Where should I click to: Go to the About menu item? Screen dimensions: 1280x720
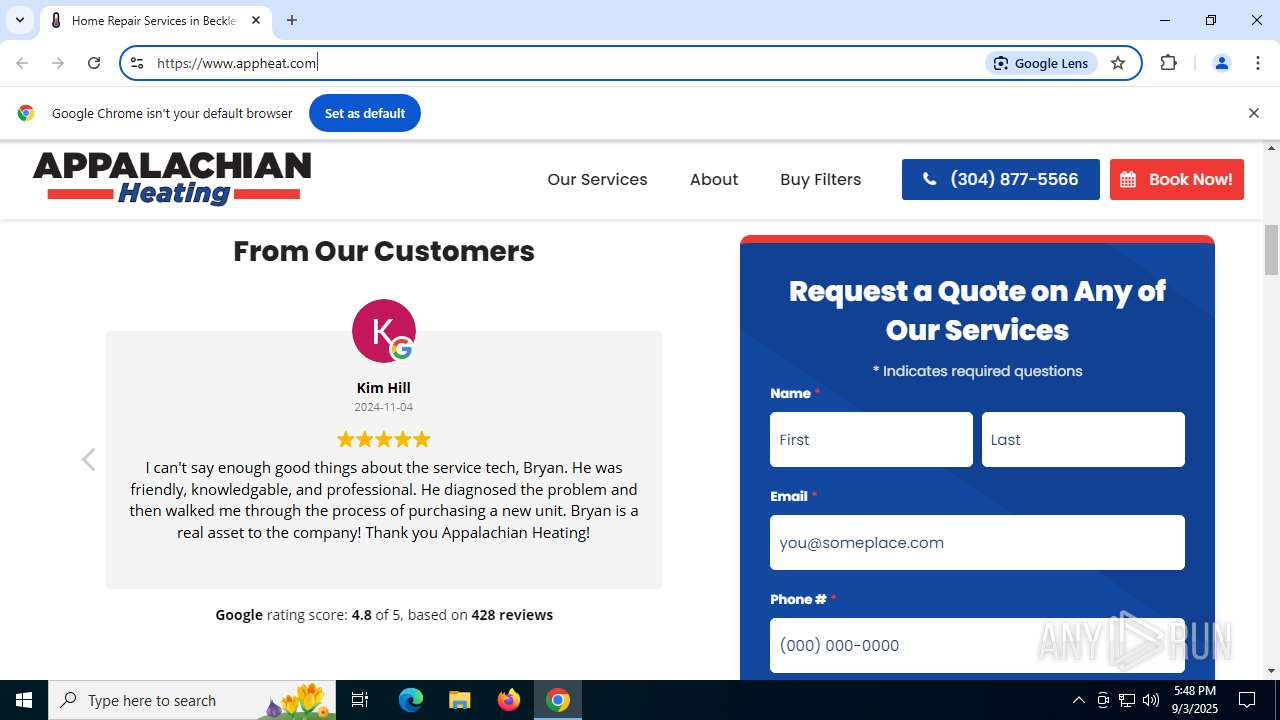(x=714, y=180)
